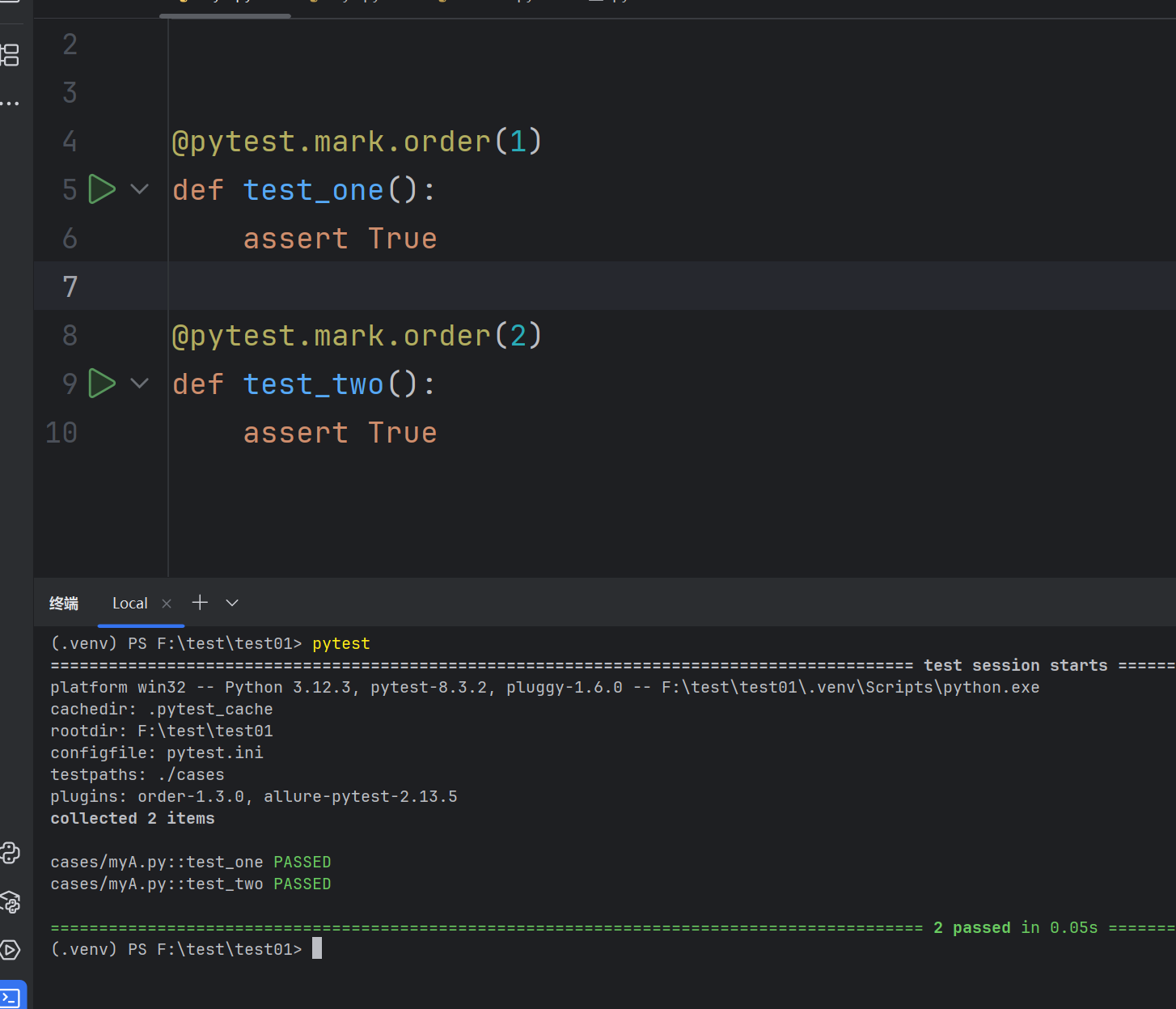Click line number 2 in gutter
The image size is (1176, 1009).
coord(70,44)
